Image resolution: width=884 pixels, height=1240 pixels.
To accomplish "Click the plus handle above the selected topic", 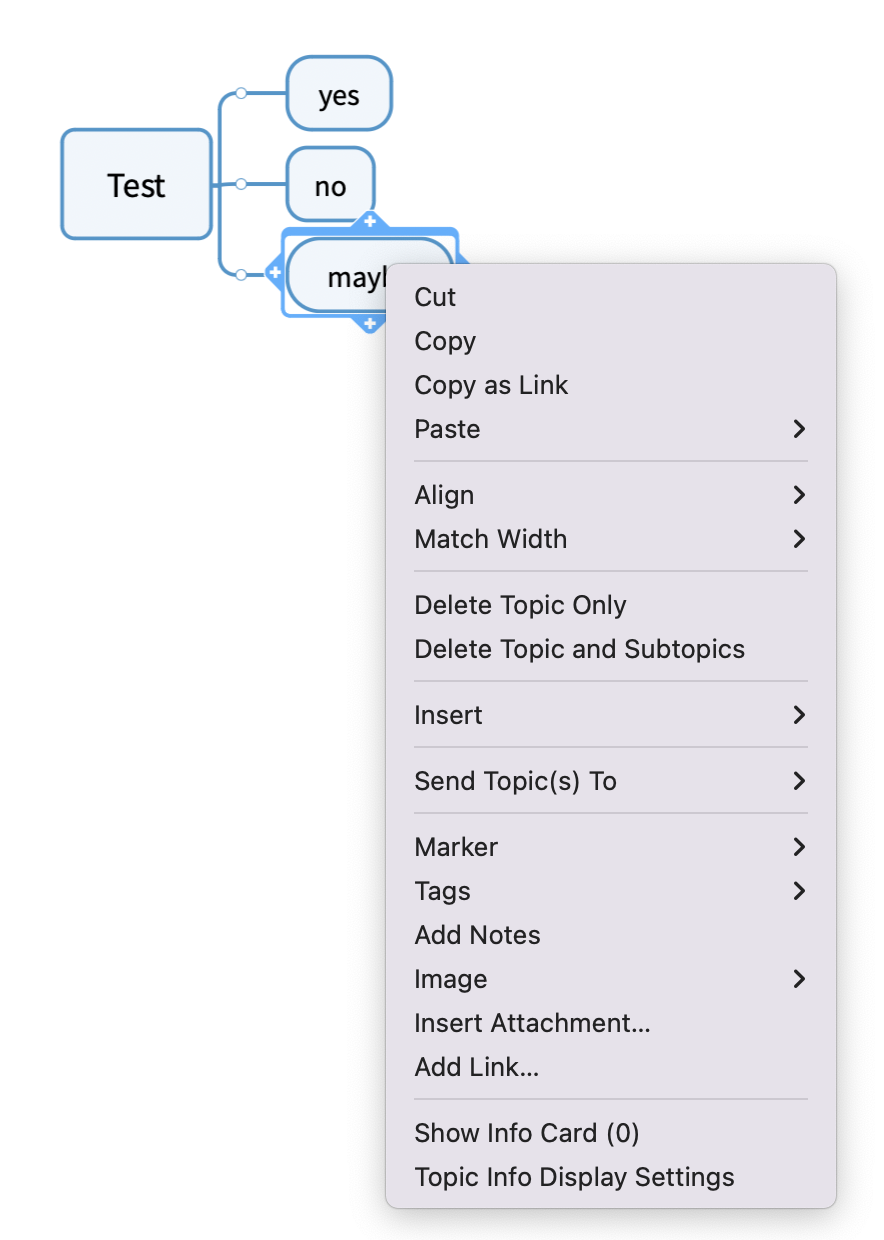I will pos(370,221).
